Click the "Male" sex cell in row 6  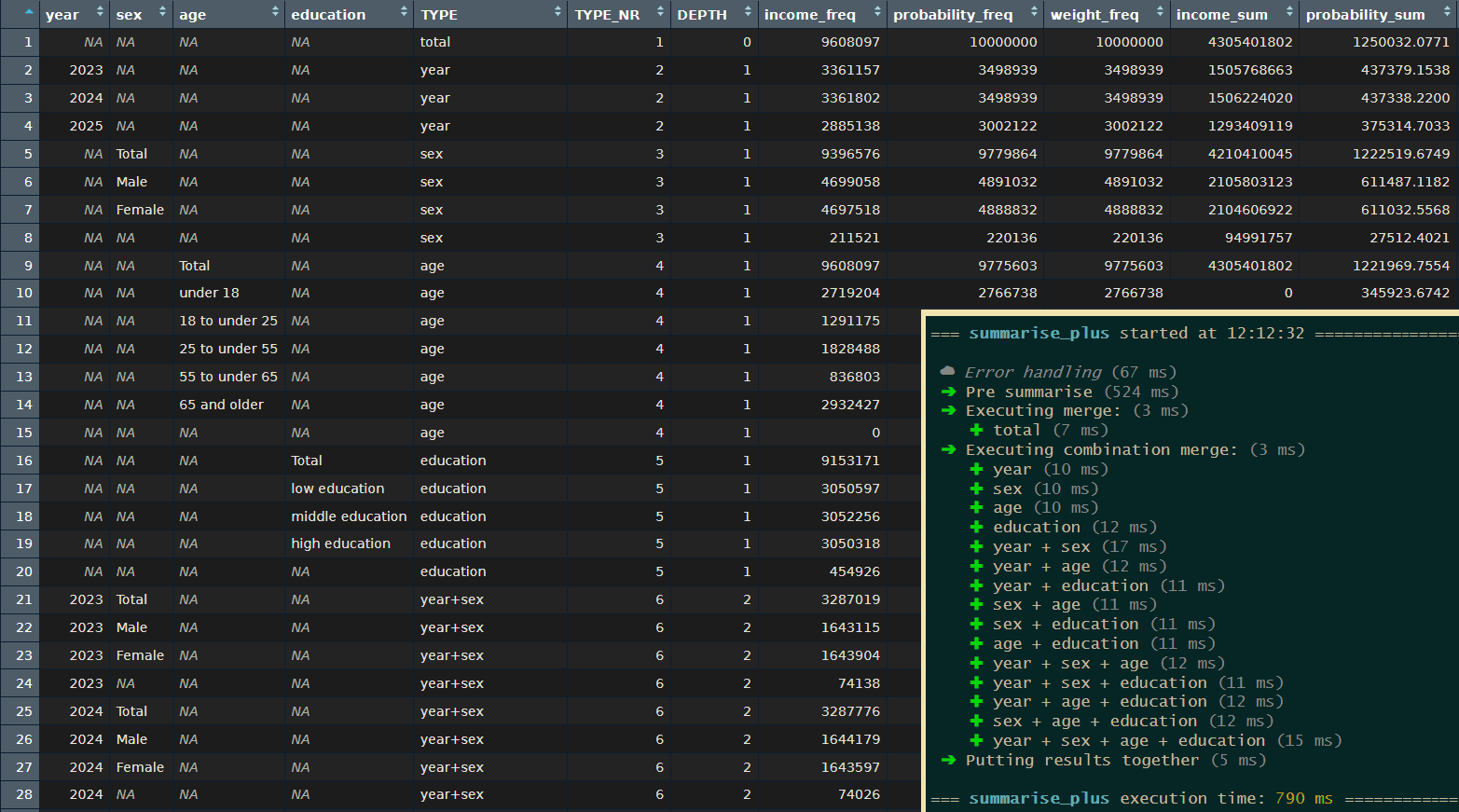tap(131, 182)
